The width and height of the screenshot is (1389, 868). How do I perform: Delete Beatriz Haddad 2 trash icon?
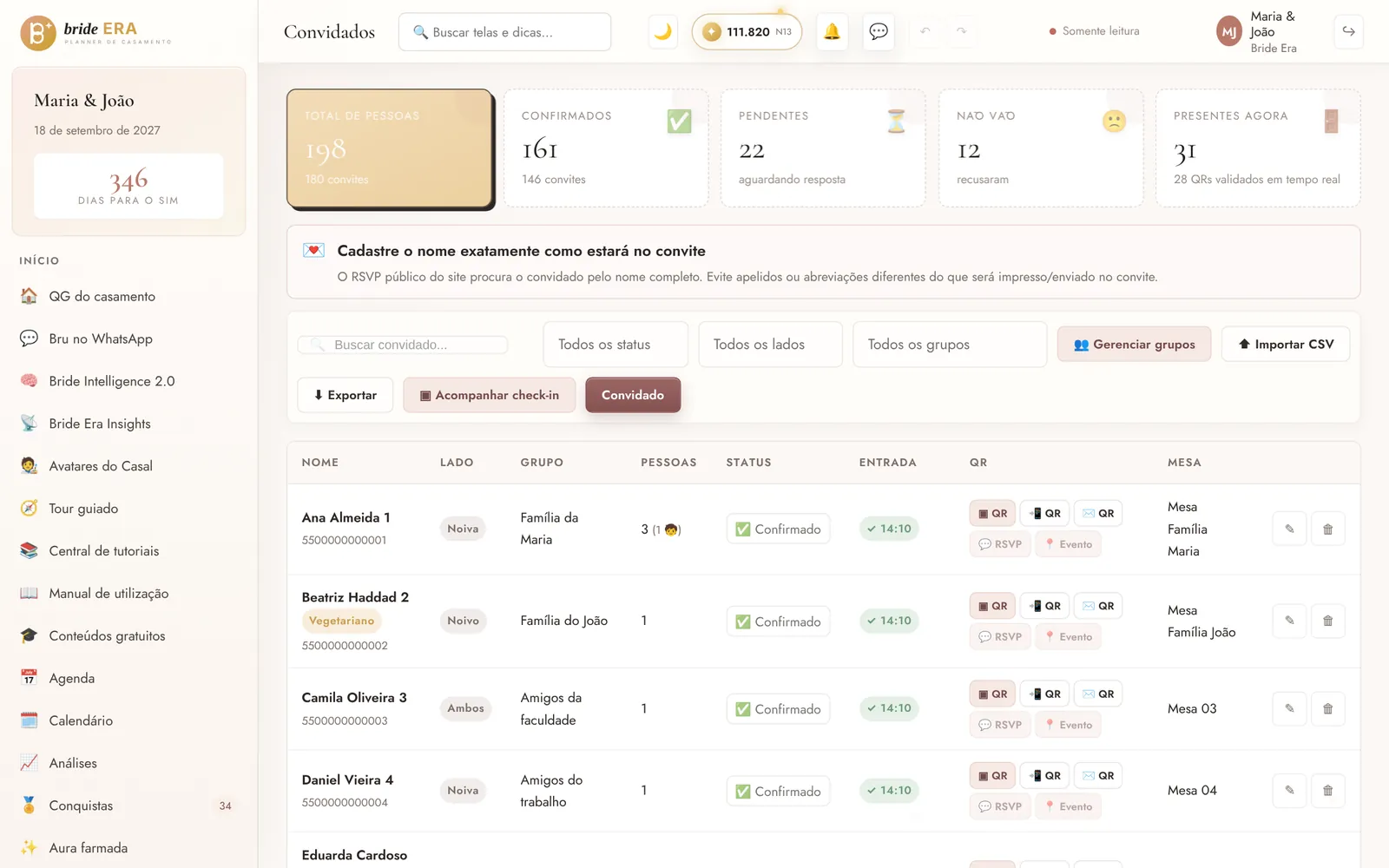(x=1327, y=621)
